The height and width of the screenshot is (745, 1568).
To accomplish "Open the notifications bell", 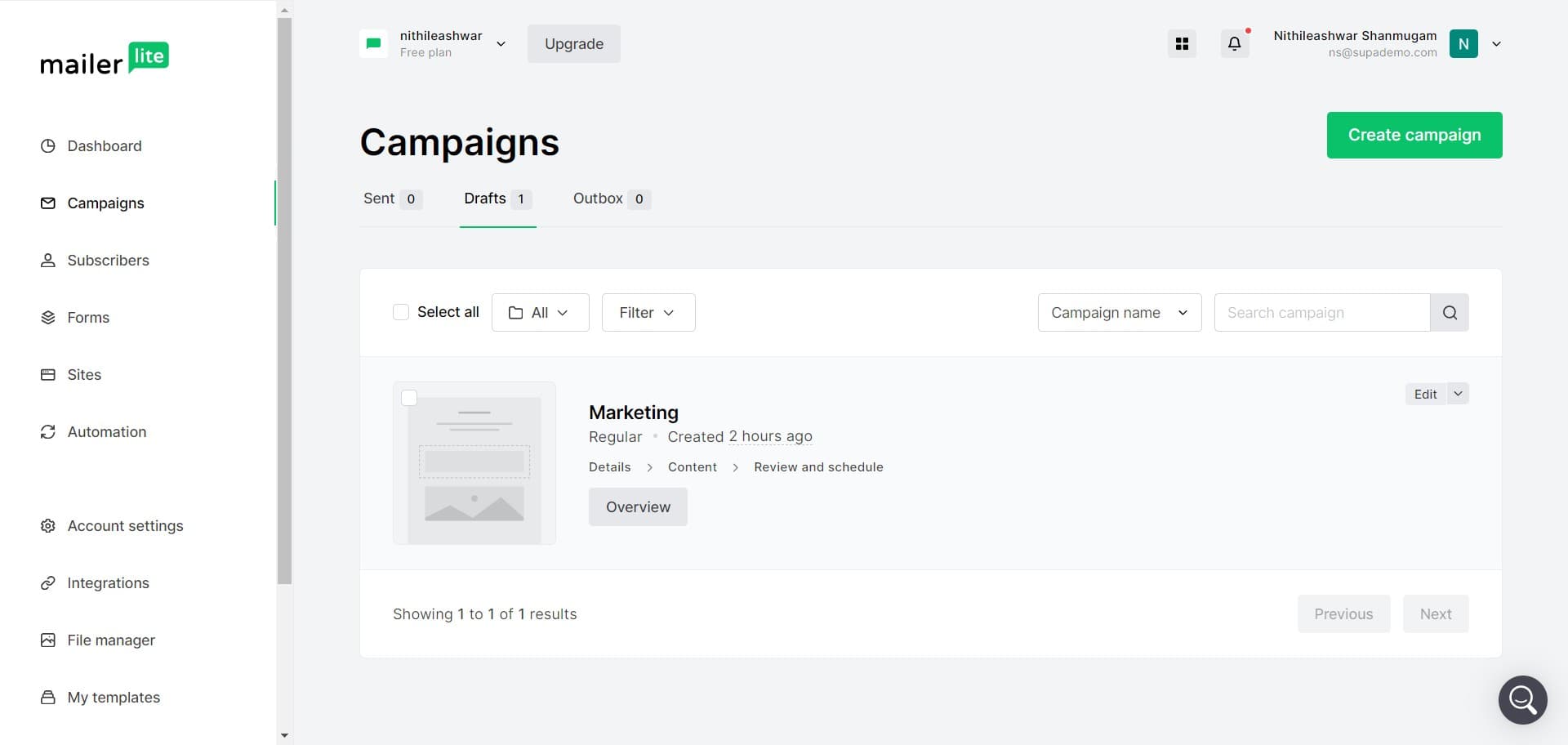I will (1234, 43).
